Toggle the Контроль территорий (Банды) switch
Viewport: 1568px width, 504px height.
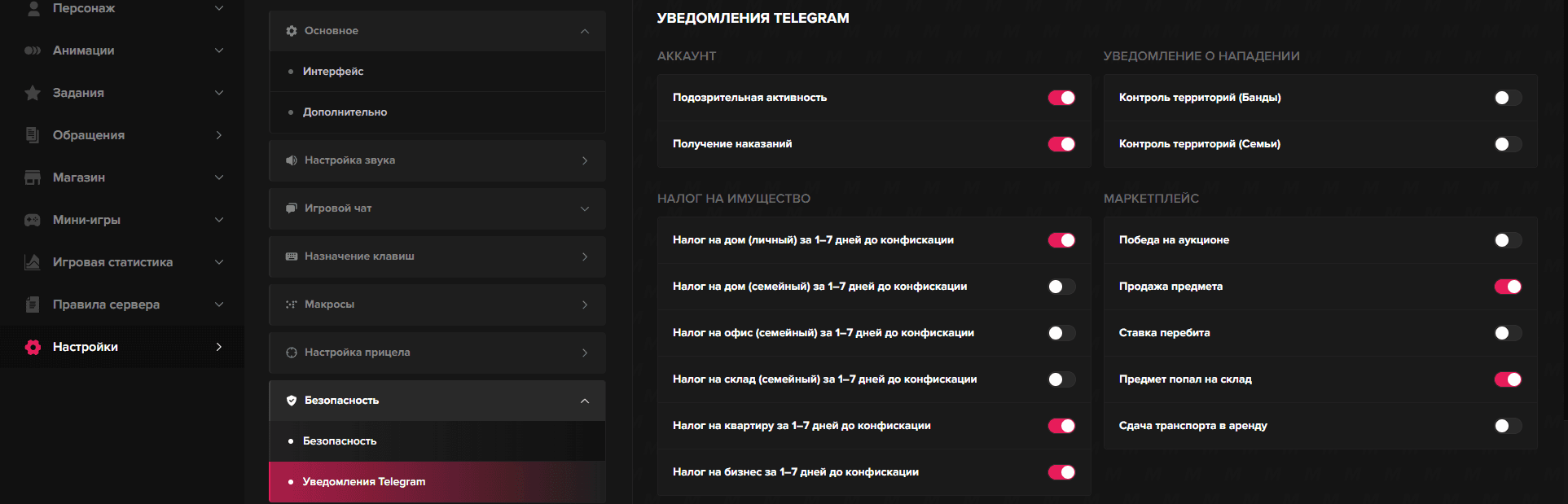click(x=1508, y=98)
